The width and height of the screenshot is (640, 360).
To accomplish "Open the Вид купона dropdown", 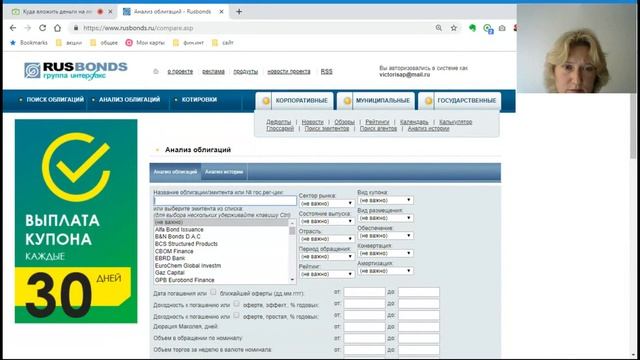I will click(x=385, y=200).
